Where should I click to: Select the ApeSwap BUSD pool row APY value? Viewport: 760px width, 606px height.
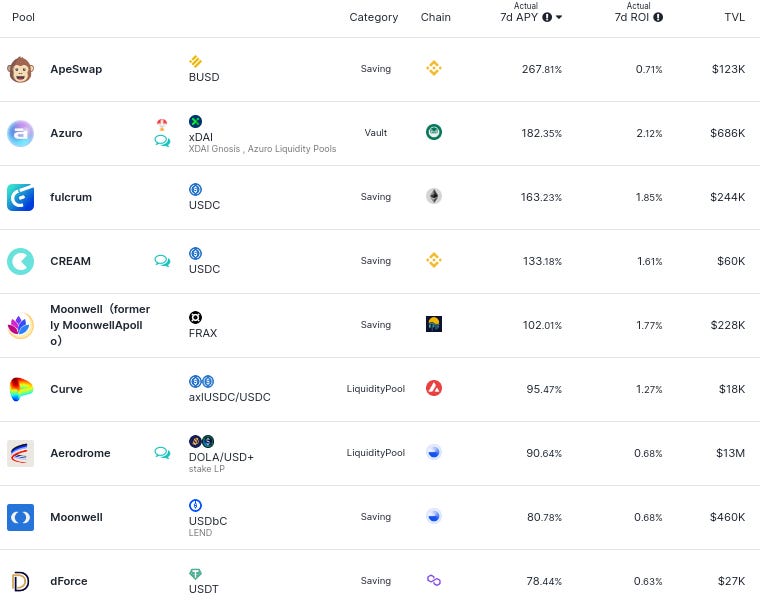(541, 69)
